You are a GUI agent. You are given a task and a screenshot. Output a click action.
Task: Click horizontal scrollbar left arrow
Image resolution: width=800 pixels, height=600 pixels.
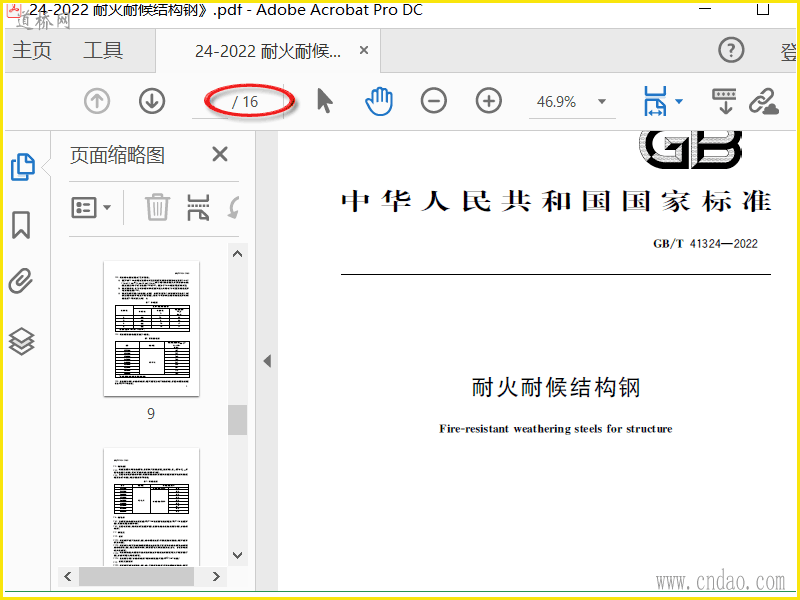point(67,577)
